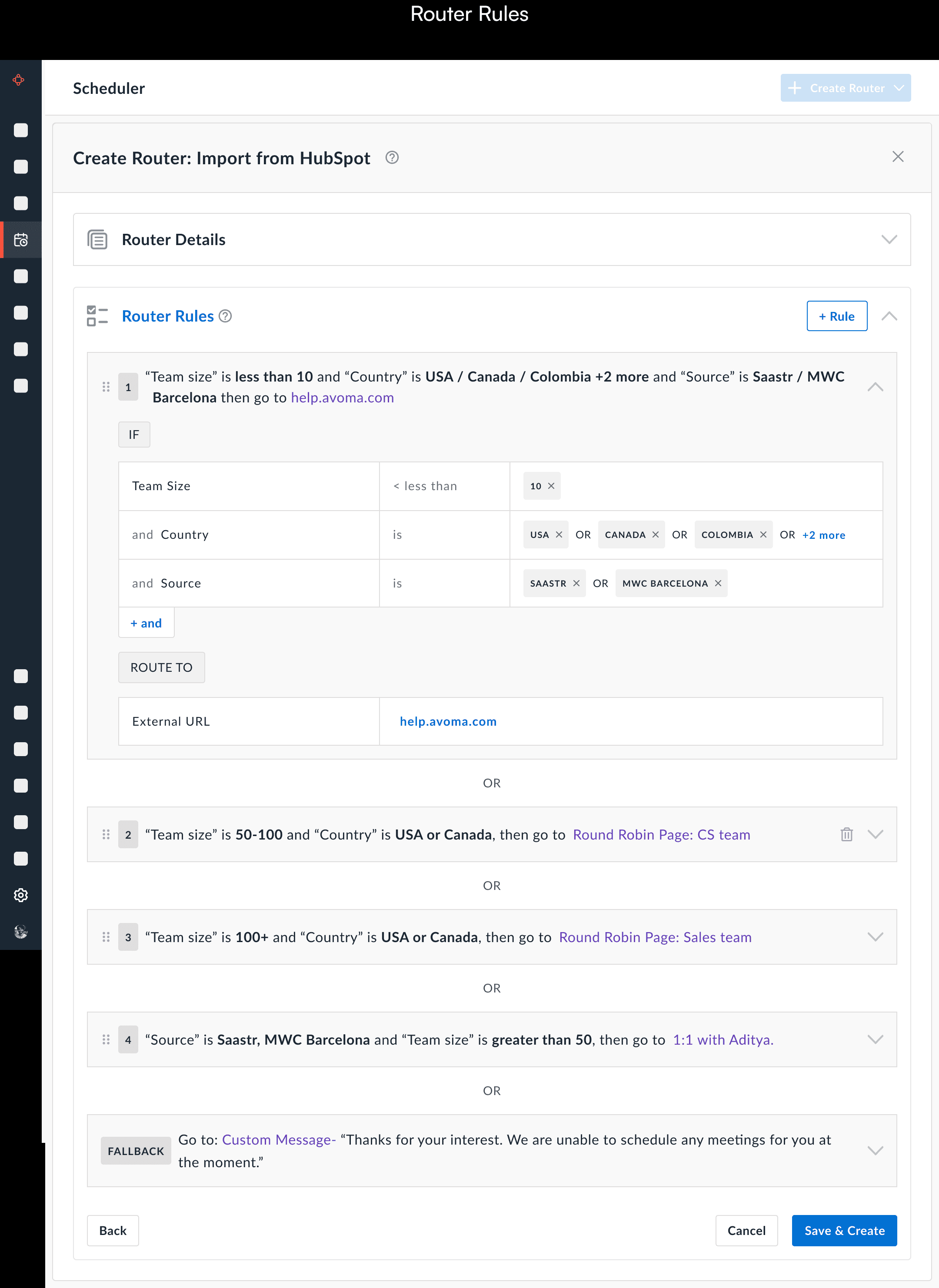Screen dimensions: 939x1288
Task: Click the Avoma logo icon
Action: (19, 80)
